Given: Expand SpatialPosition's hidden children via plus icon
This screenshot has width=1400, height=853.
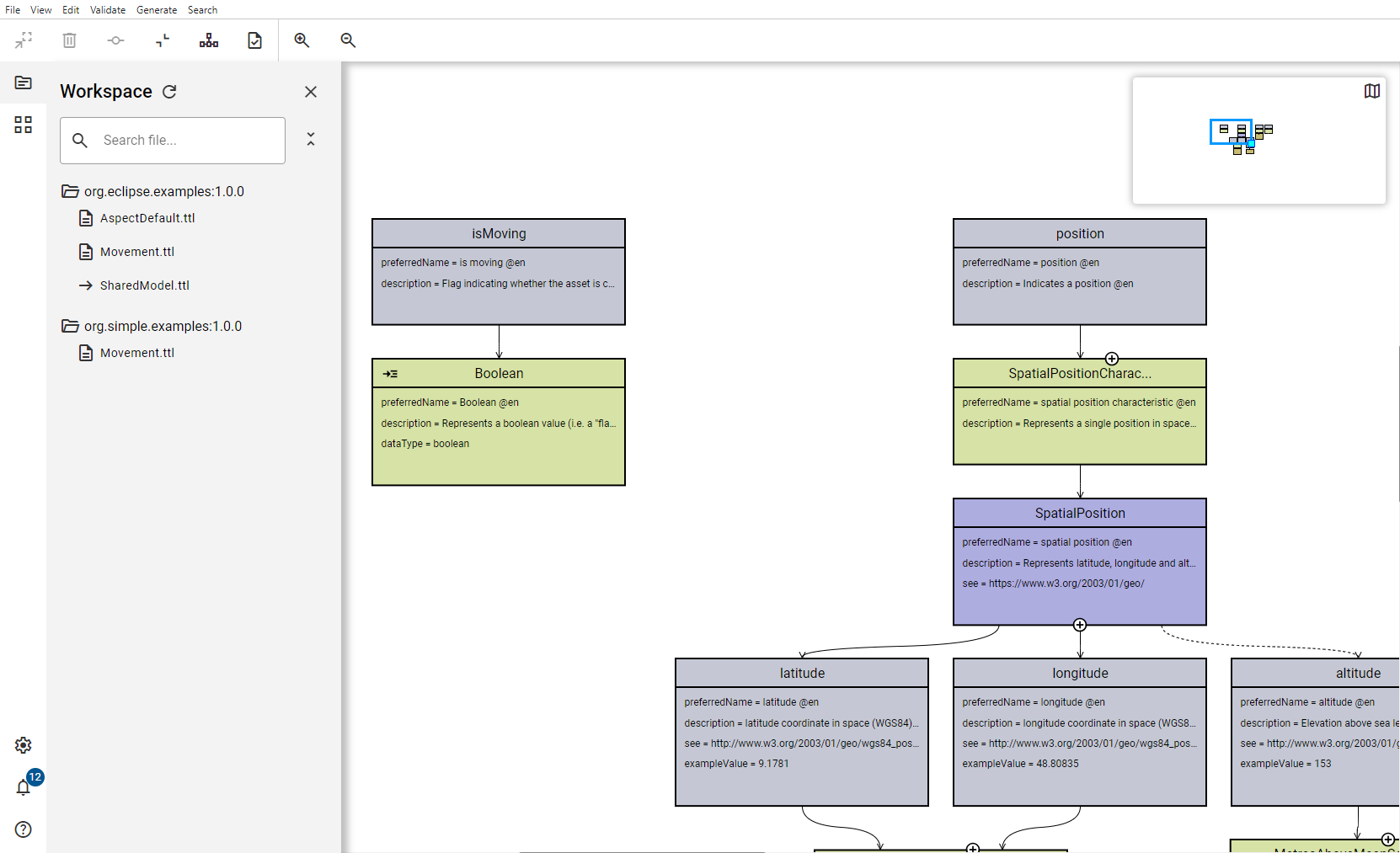Looking at the screenshot, I should pos(1080,625).
